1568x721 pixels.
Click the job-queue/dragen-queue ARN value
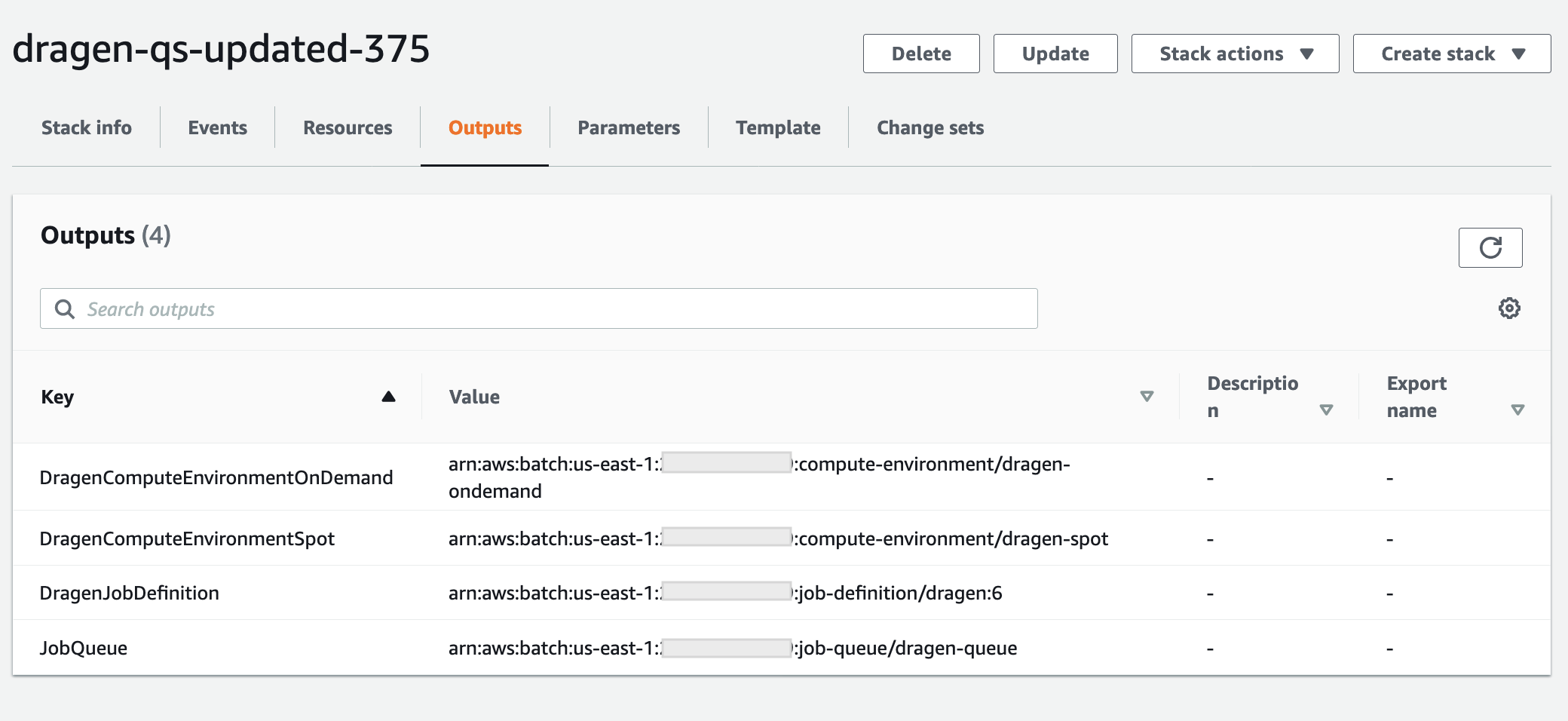click(x=733, y=648)
